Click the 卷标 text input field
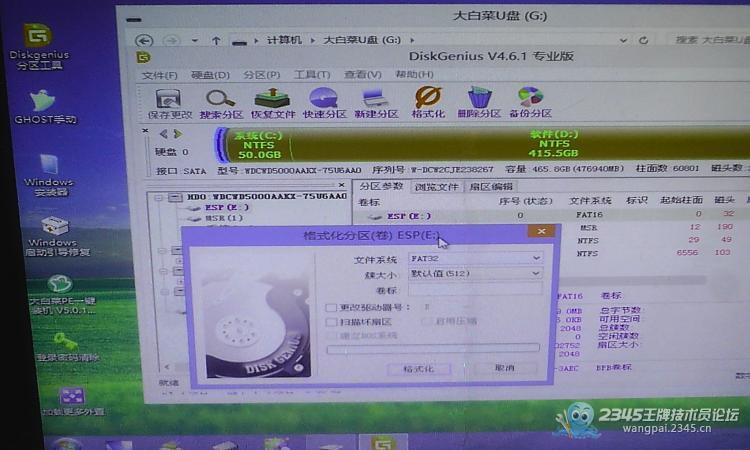 (x=475, y=289)
